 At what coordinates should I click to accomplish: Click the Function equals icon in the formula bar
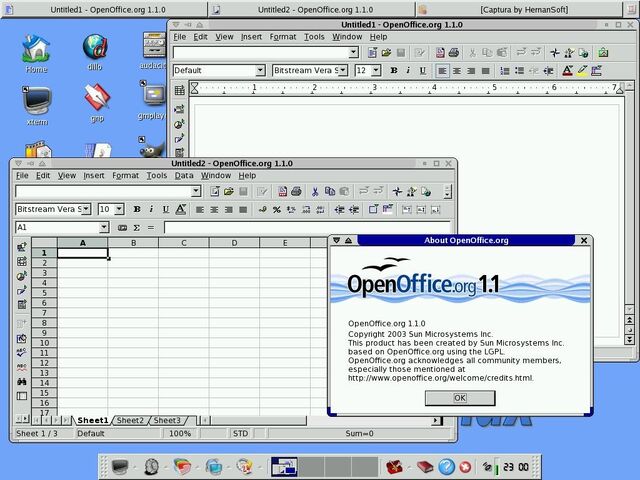(x=151, y=228)
